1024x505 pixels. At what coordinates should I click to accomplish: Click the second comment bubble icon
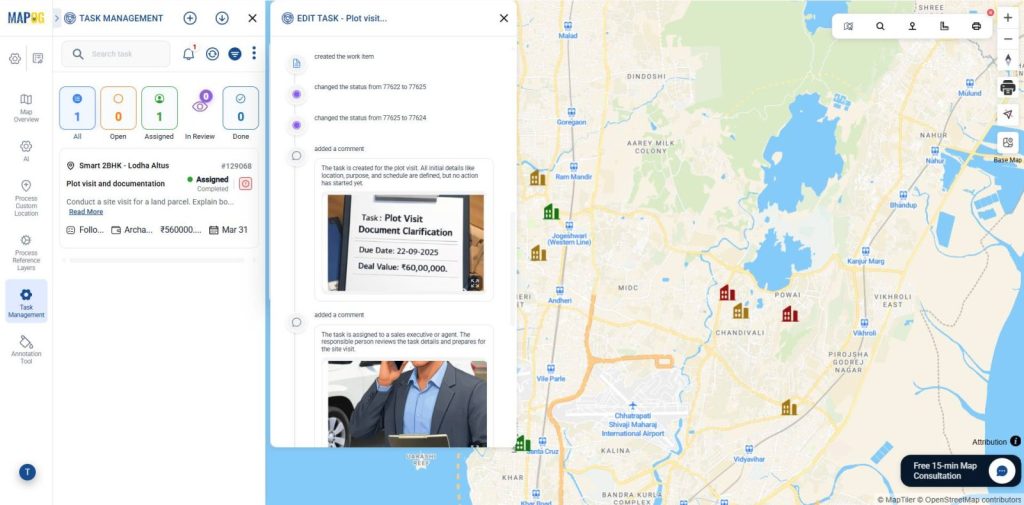(x=296, y=322)
